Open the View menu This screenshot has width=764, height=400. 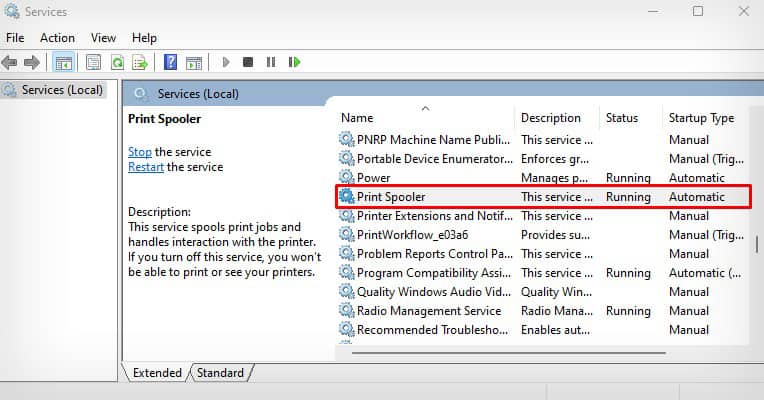(103, 38)
